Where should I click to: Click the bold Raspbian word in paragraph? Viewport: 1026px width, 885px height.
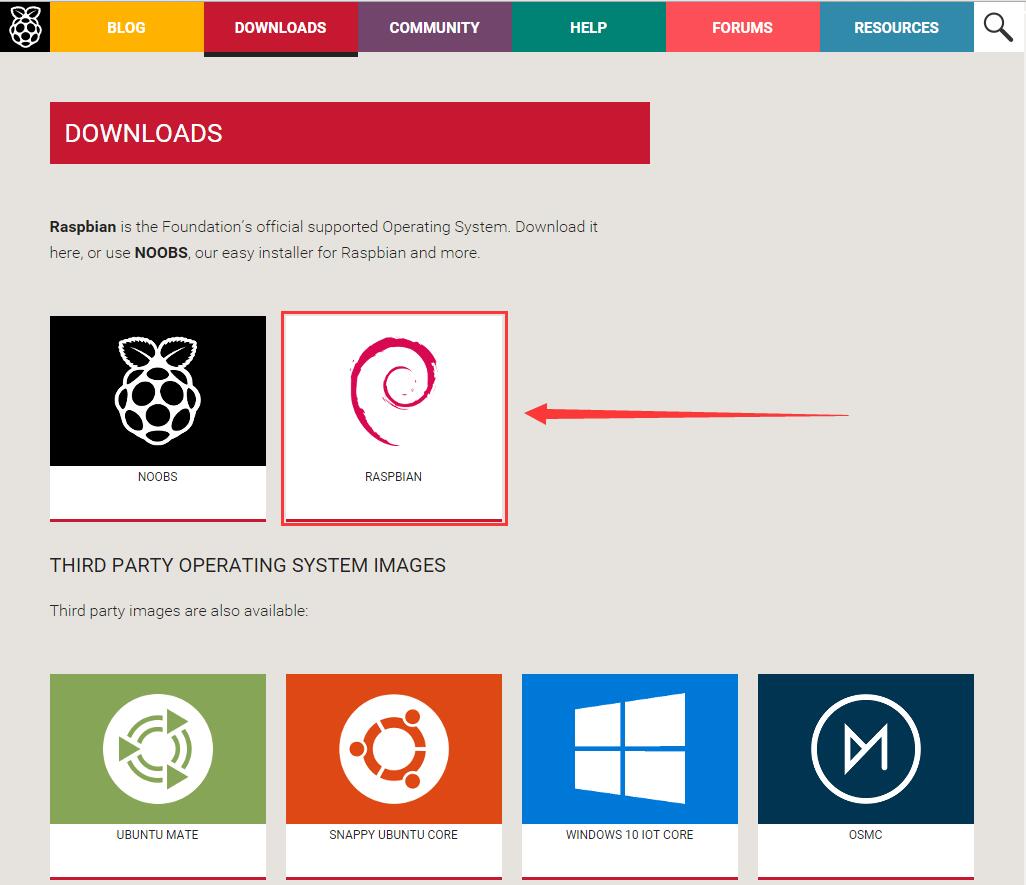point(83,227)
